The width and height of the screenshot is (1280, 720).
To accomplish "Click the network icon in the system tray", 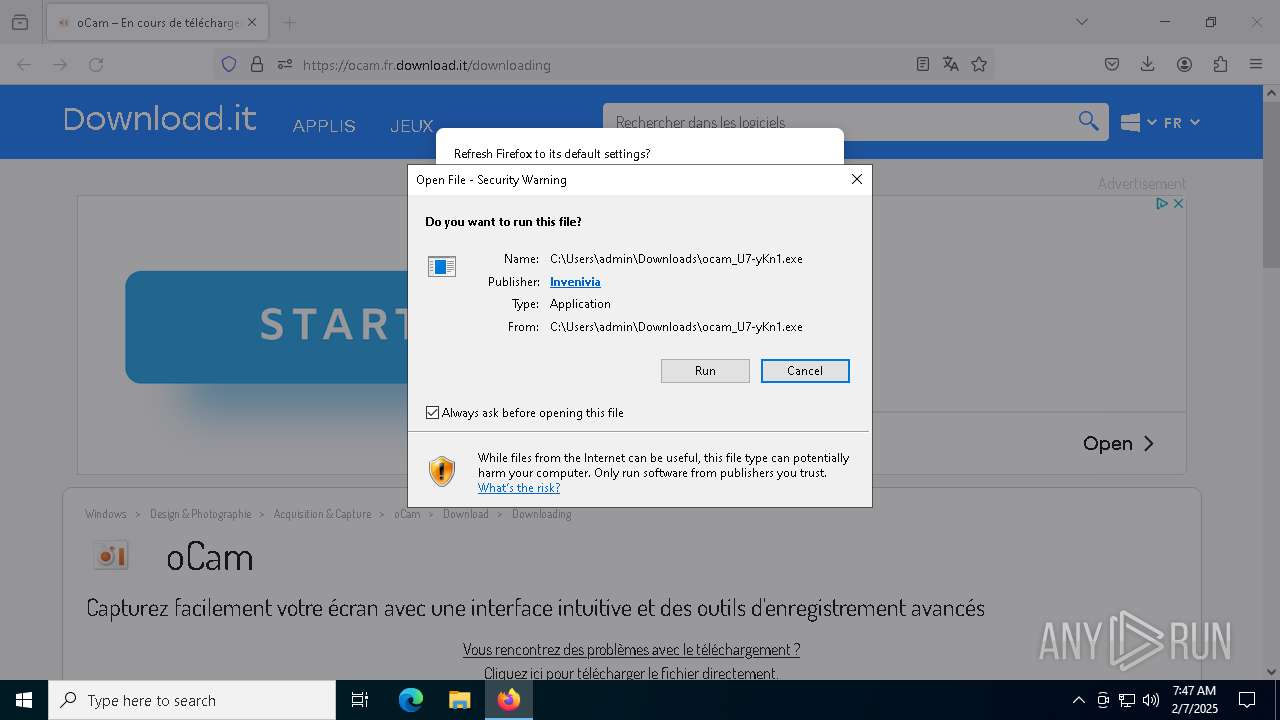I will pyautogui.click(x=1126, y=700).
